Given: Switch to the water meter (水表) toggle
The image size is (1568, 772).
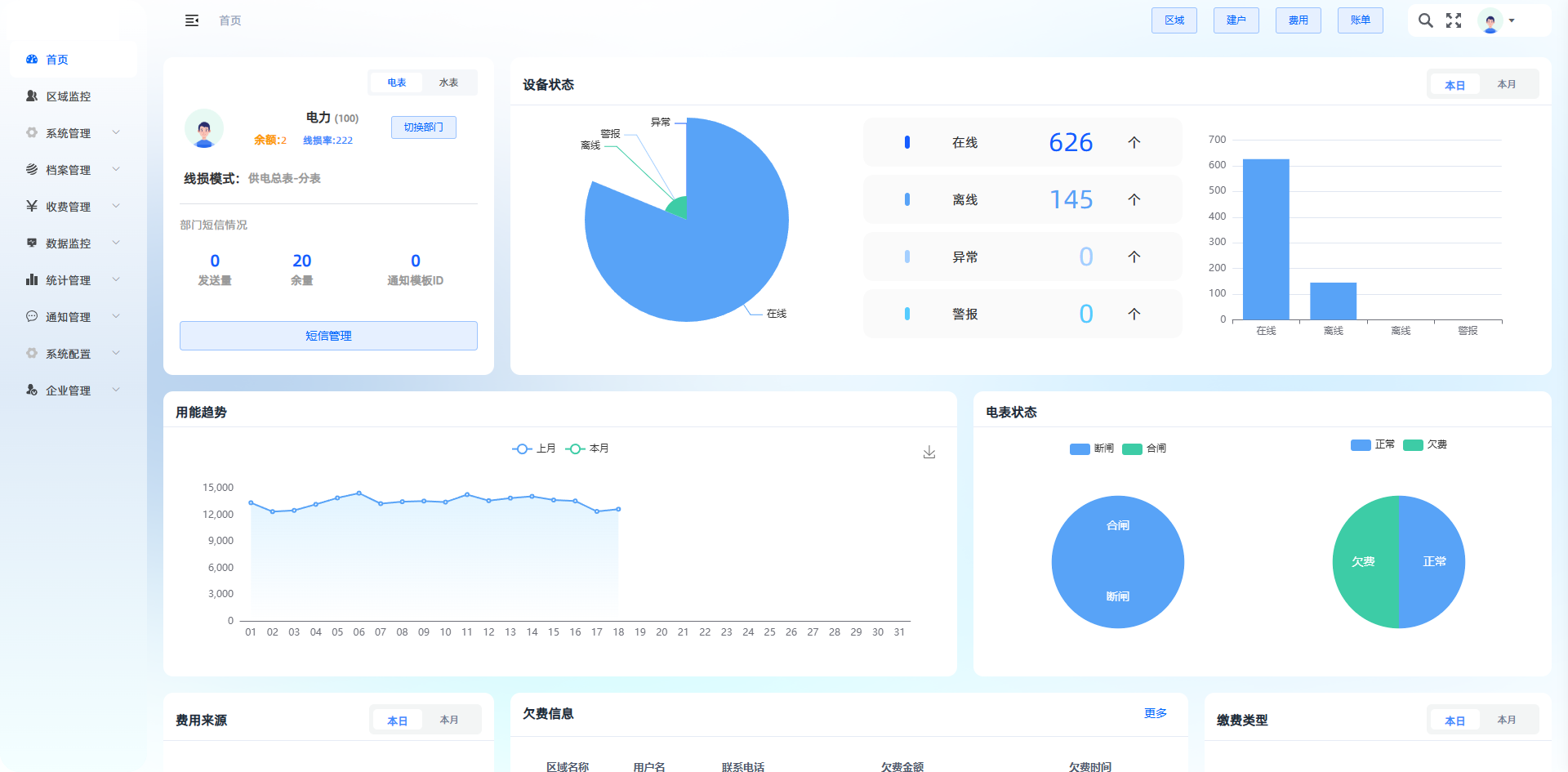Looking at the screenshot, I should [x=448, y=83].
